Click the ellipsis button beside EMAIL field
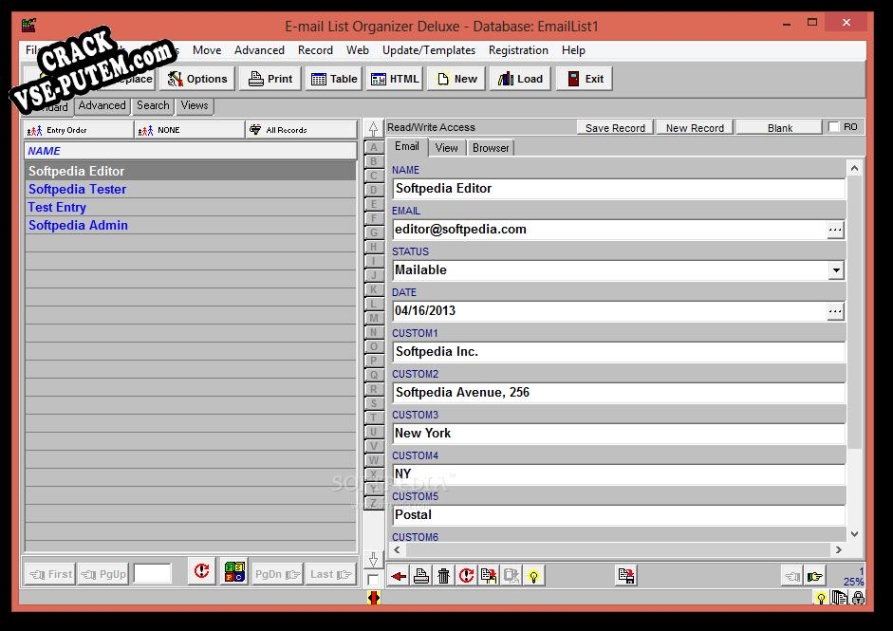The width and height of the screenshot is (893, 631). (835, 230)
